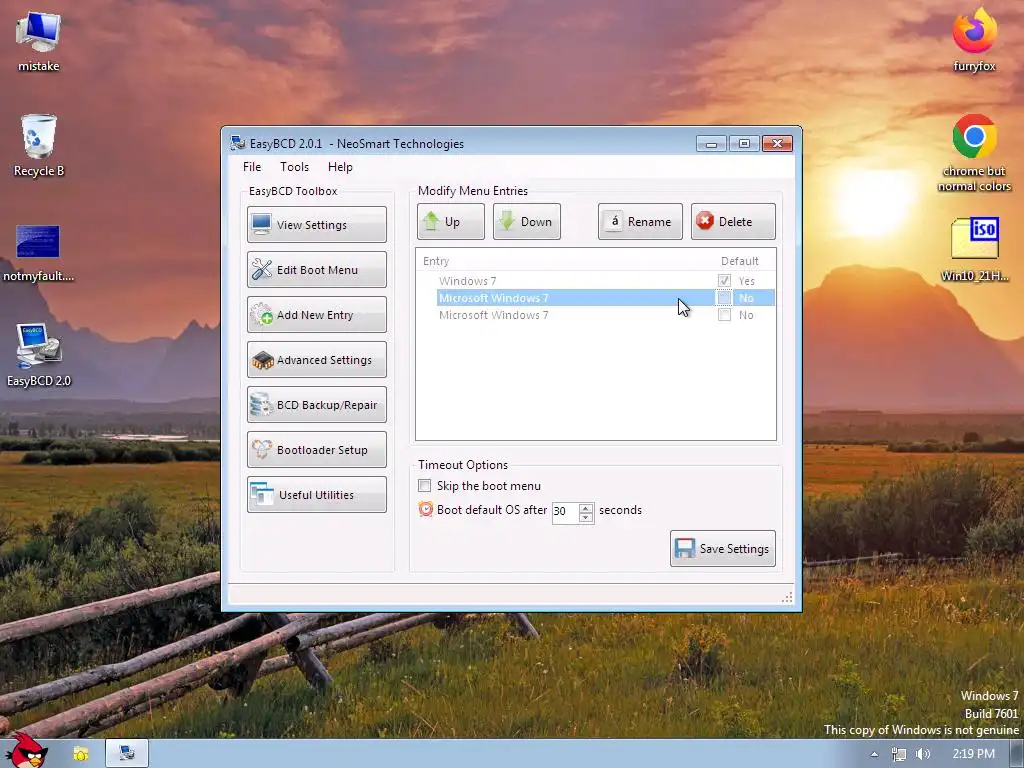Check Default box of highlighted Microsoft Windows 7
1024x768 pixels.
(724, 298)
